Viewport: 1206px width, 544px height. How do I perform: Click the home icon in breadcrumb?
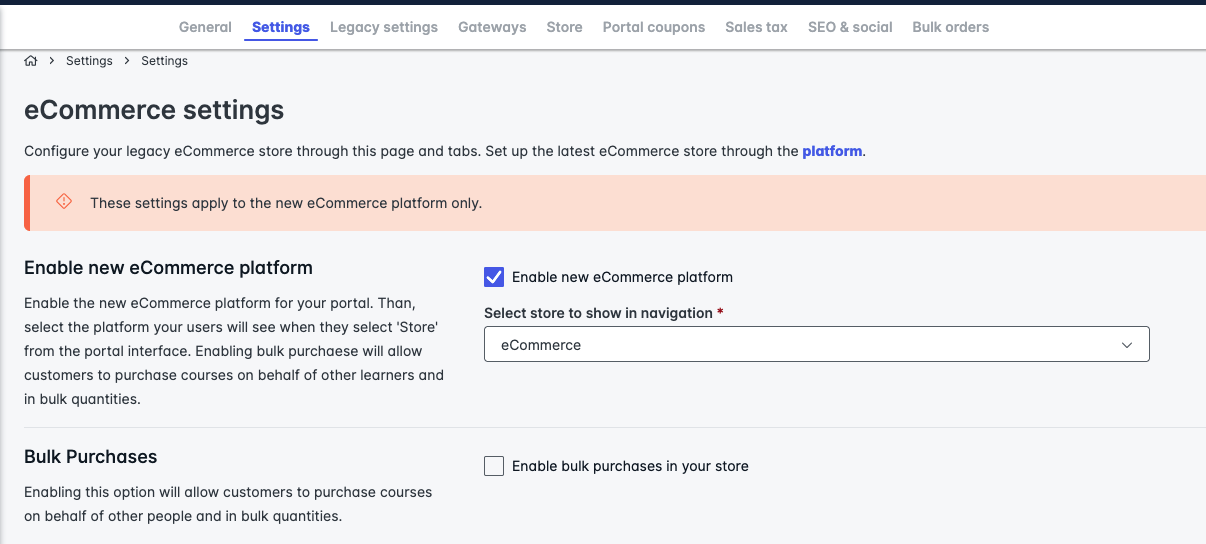tap(31, 61)
